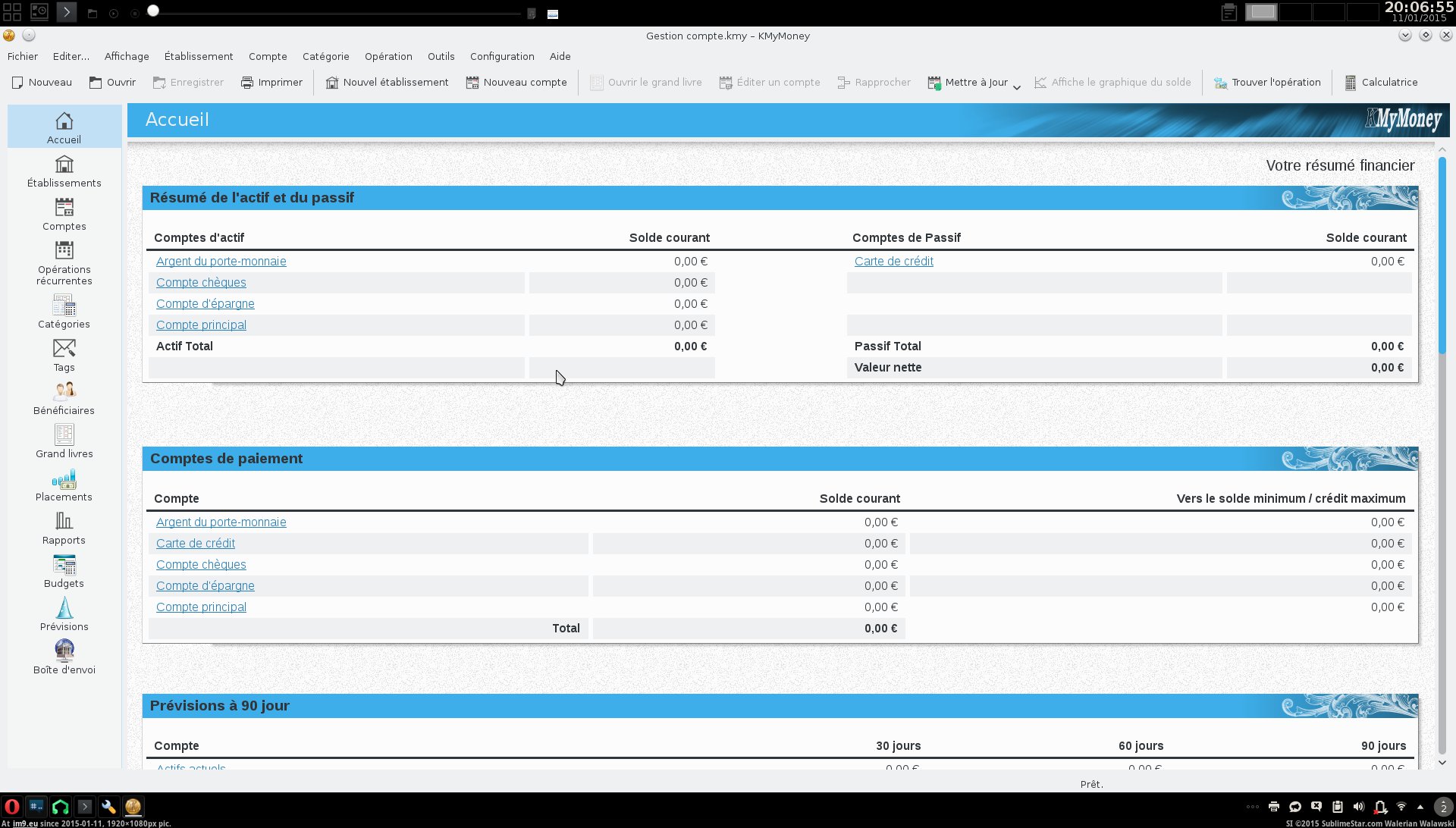
Task: Expand the system tray up arrow
Action: 1420,807
